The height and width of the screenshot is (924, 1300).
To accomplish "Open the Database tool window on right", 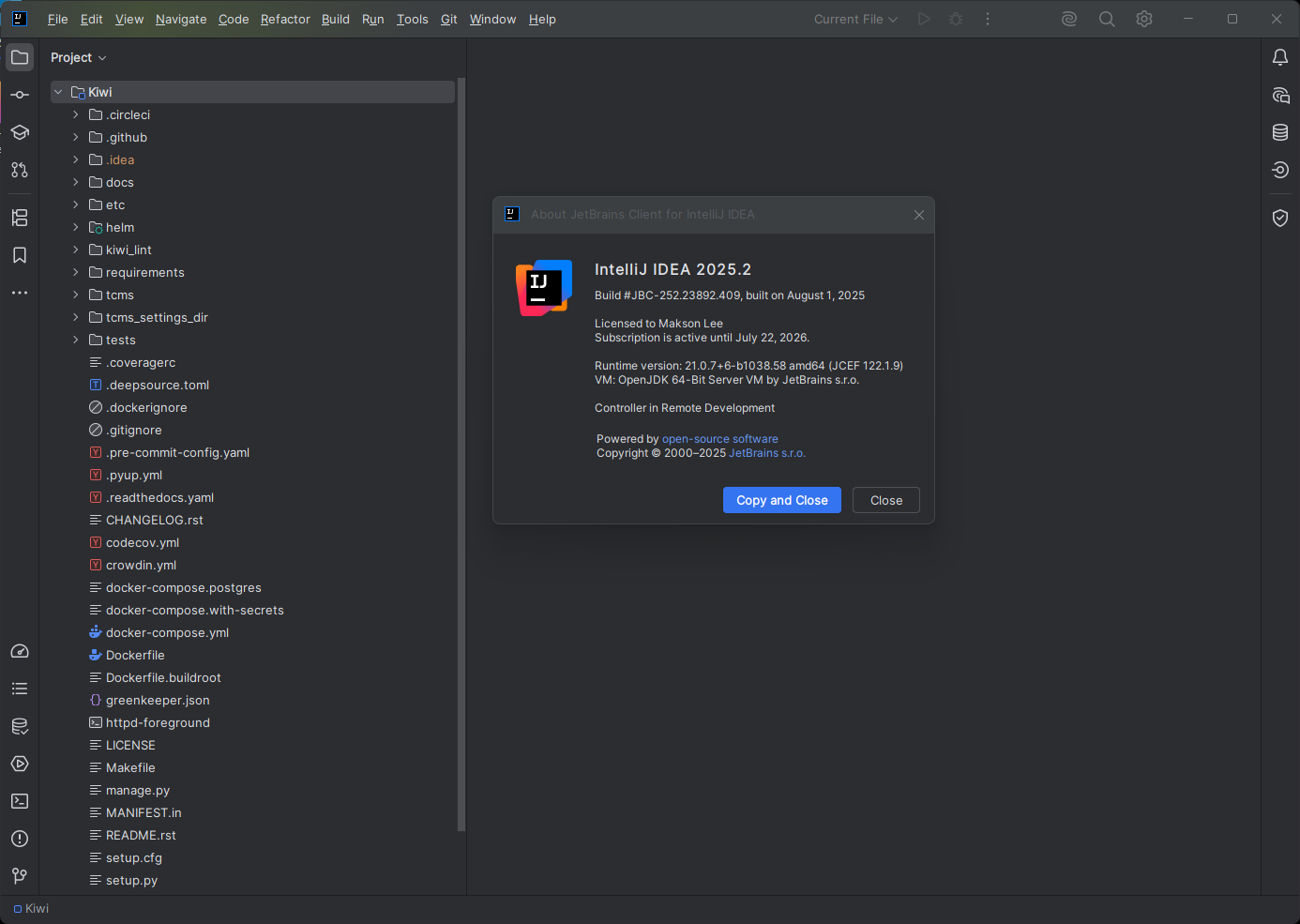I will click(x=1280, y=132).
